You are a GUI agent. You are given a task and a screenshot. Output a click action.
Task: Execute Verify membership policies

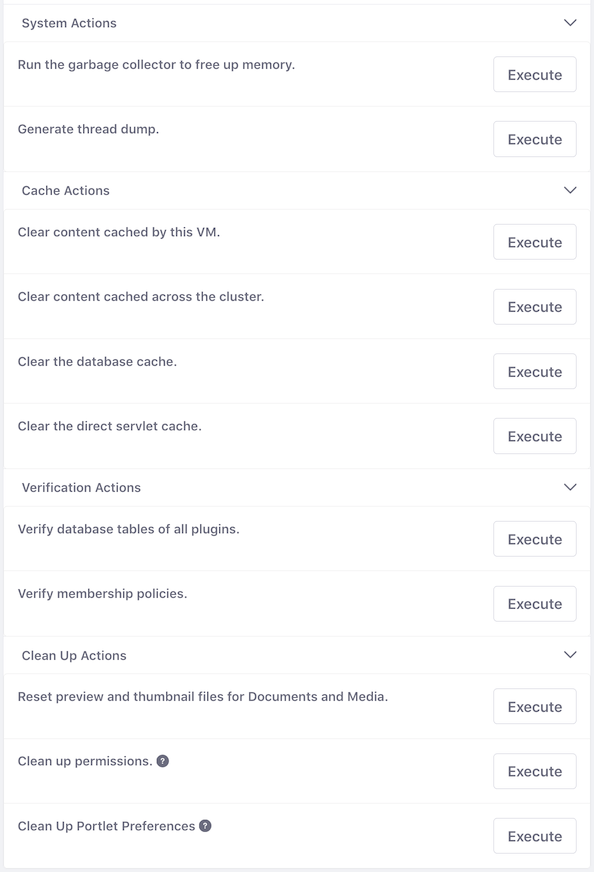(x=534, y=604)
